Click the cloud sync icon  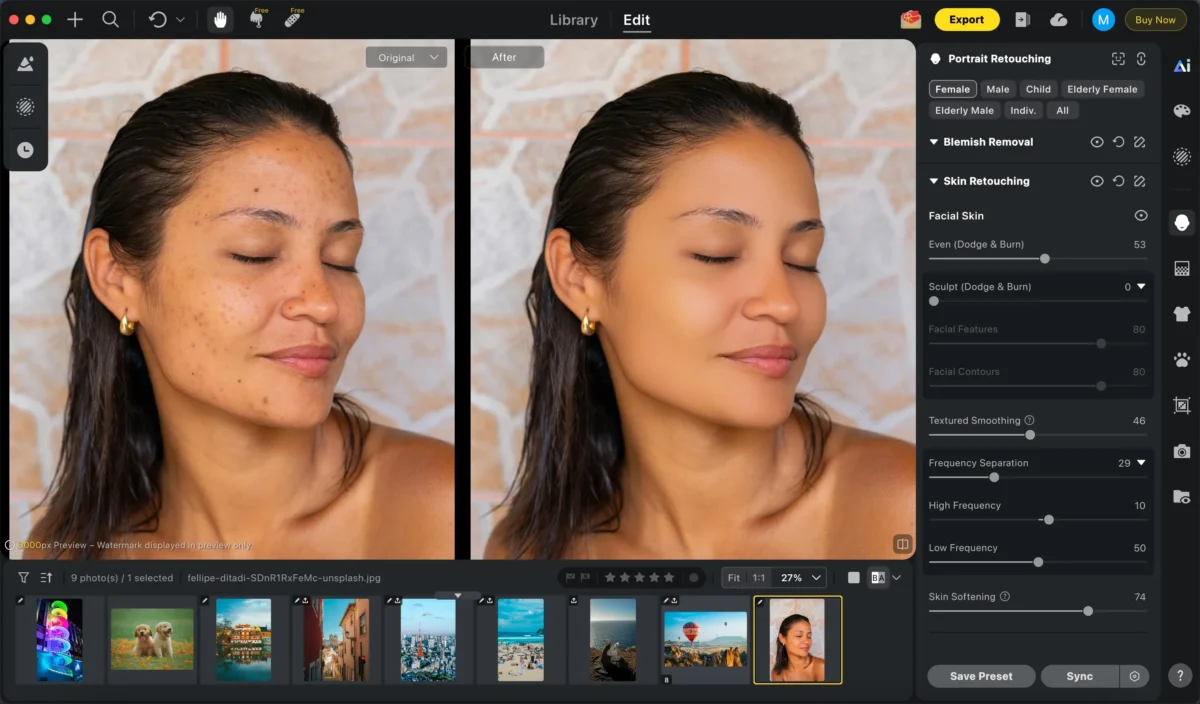(1059, 20)
